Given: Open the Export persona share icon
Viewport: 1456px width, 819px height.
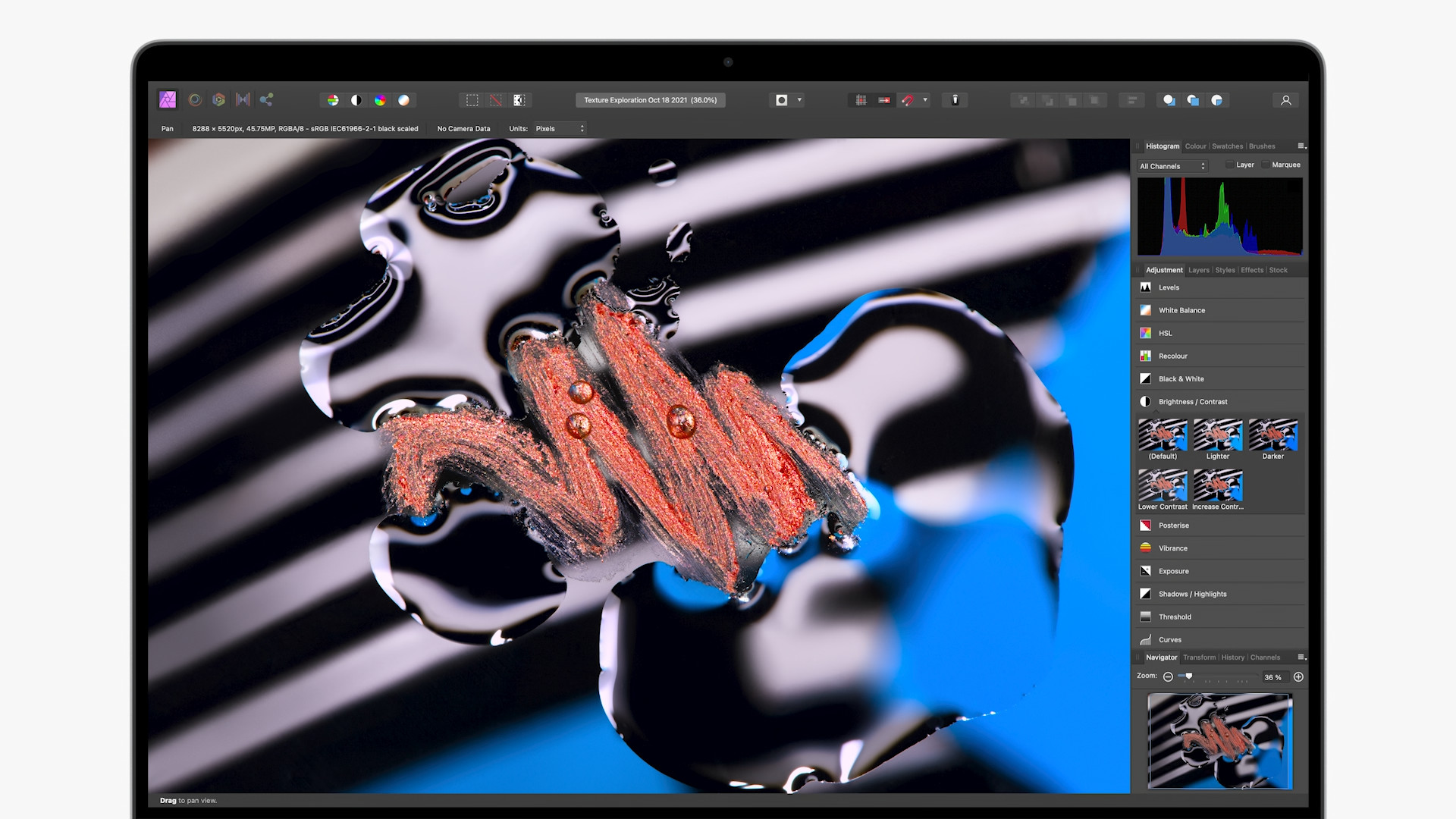Looking at the screenshot, I should pos(266,99).
